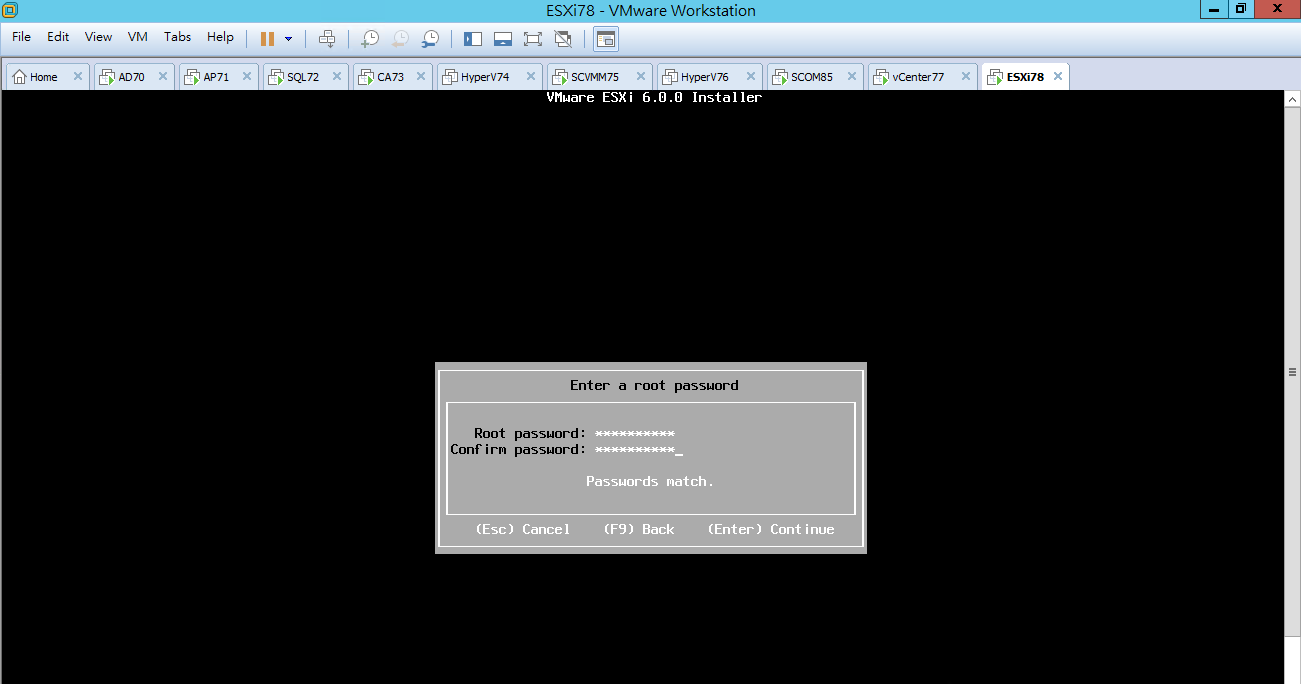Click the Confirm password field
The width and height of the screenshot is (1301, 684).
(638, 450)
